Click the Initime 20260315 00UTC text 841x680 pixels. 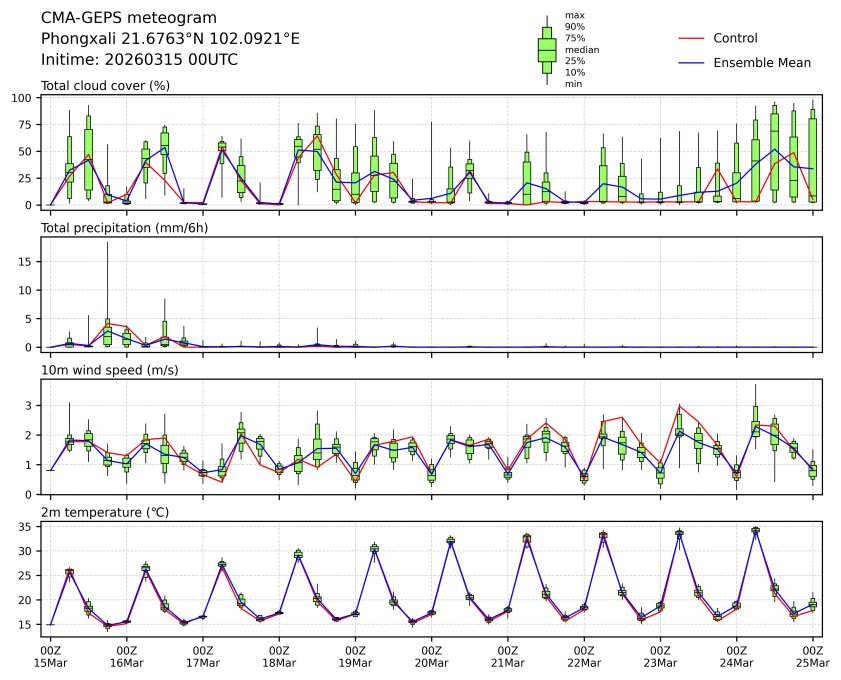(x=139, y=59)
